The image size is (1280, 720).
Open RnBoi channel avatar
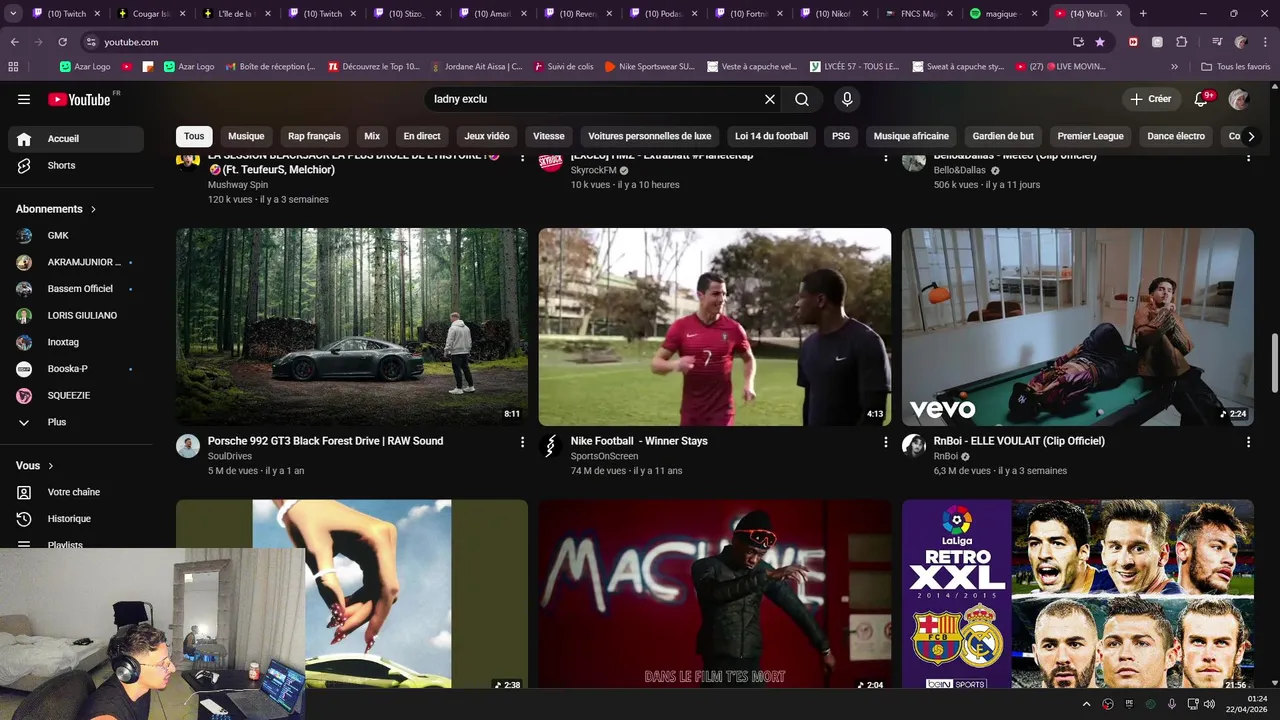(x=914, y=446)
